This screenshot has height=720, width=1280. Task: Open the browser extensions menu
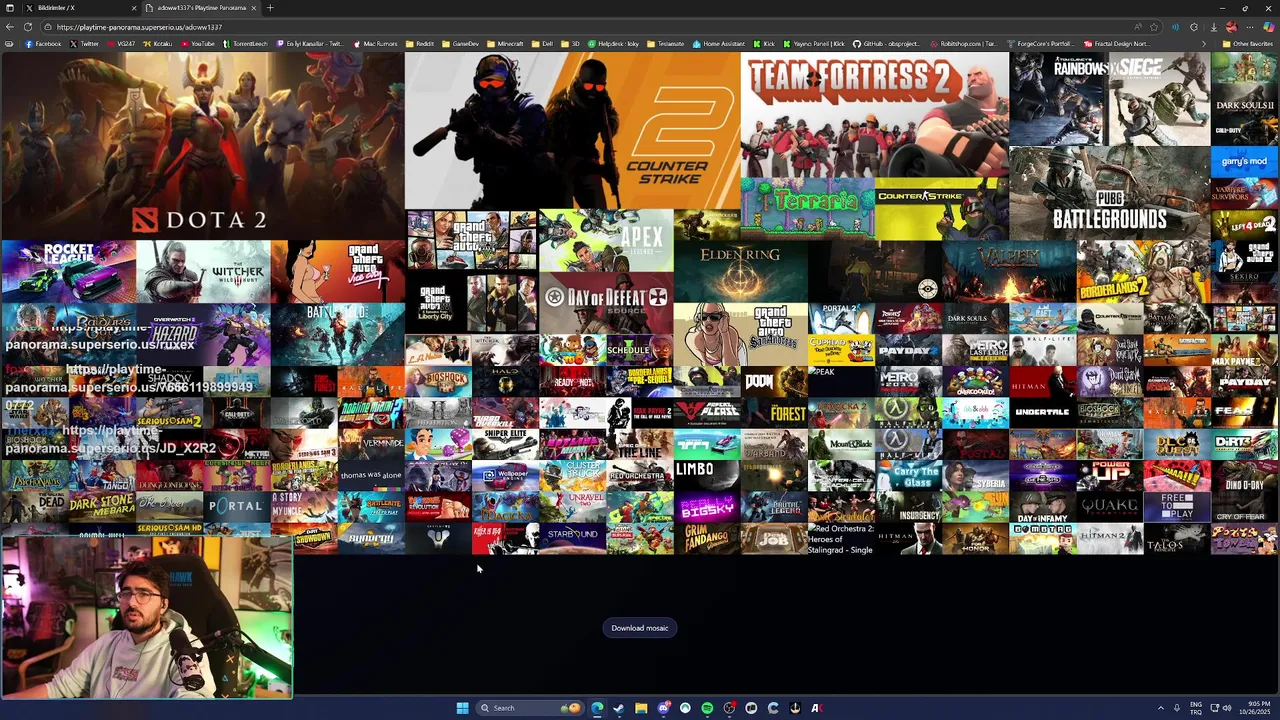pyautogui.click(x=1194, y=27)
